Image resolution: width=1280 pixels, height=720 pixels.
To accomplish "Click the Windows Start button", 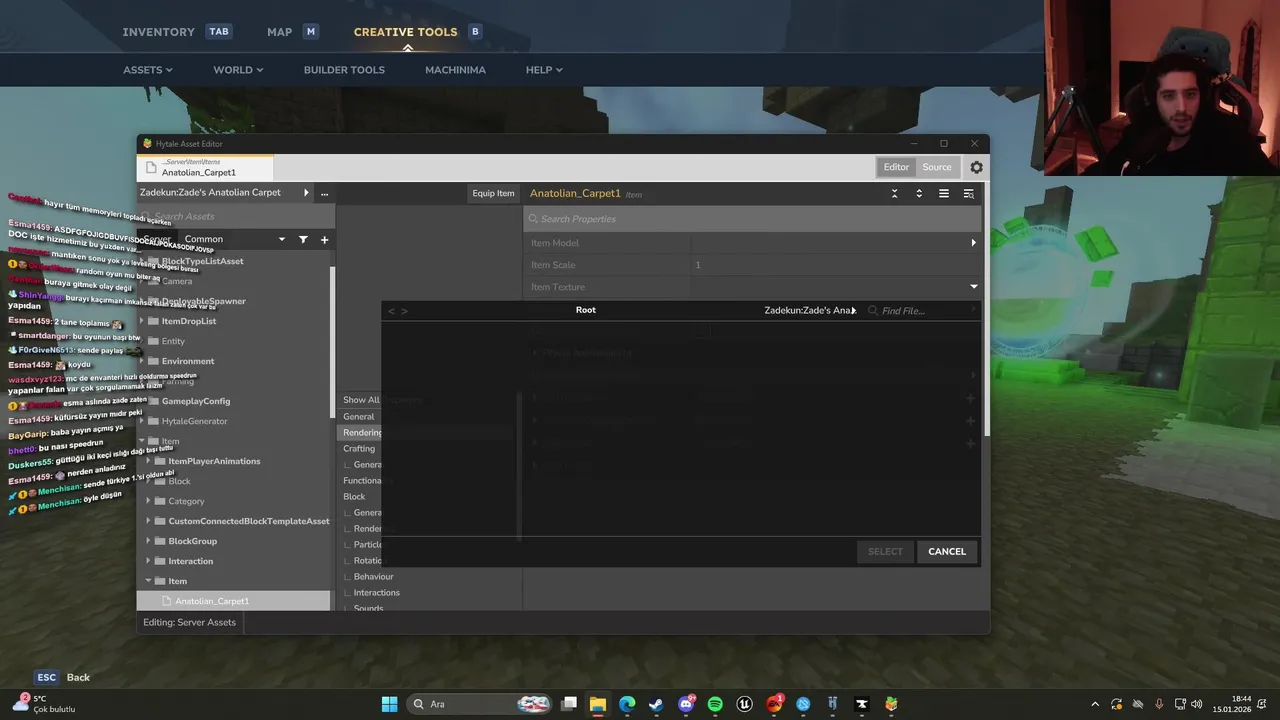I will coord(389,704).
